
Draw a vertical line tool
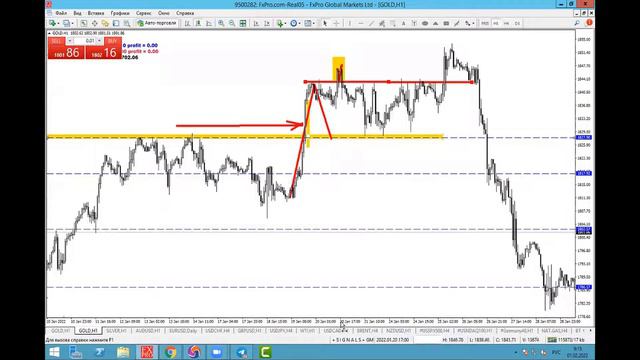(350, 23)
